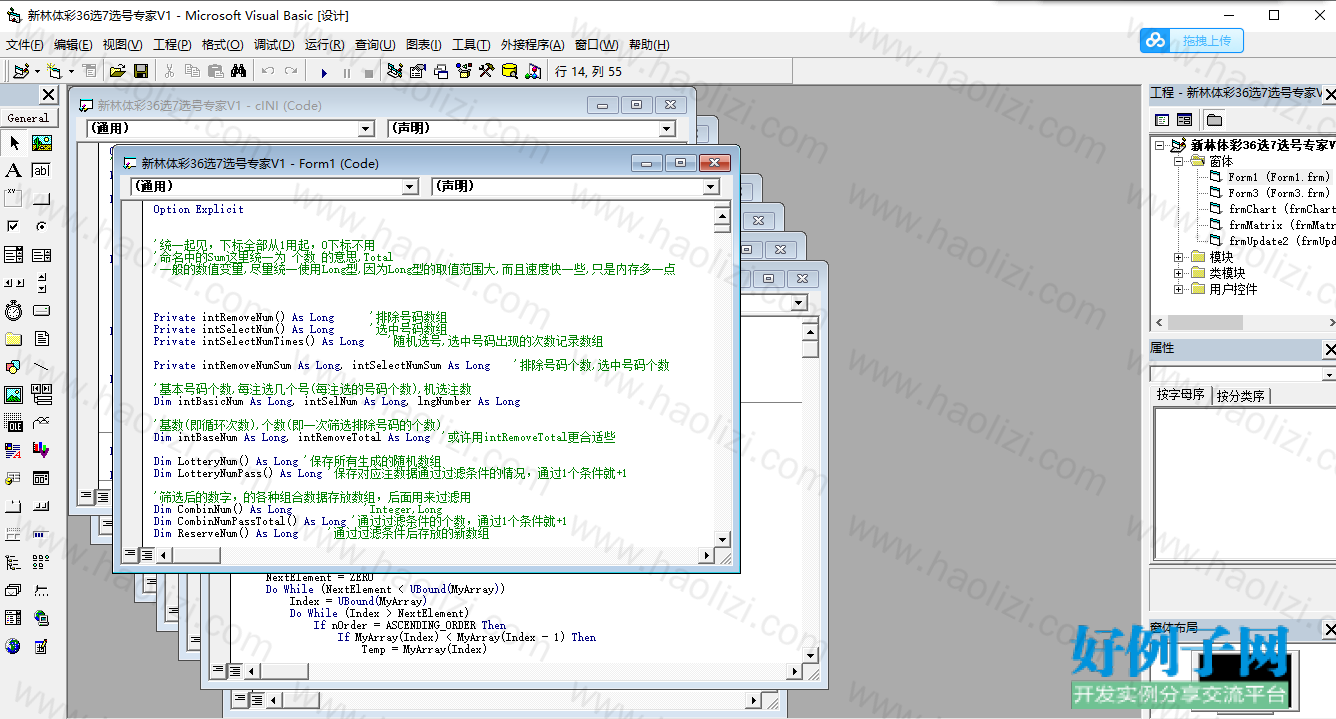Select Form1 (Form1.frm) in project tree
Screen dimensions: 1336x719
pyautogui.click(x=1279, y=177)
